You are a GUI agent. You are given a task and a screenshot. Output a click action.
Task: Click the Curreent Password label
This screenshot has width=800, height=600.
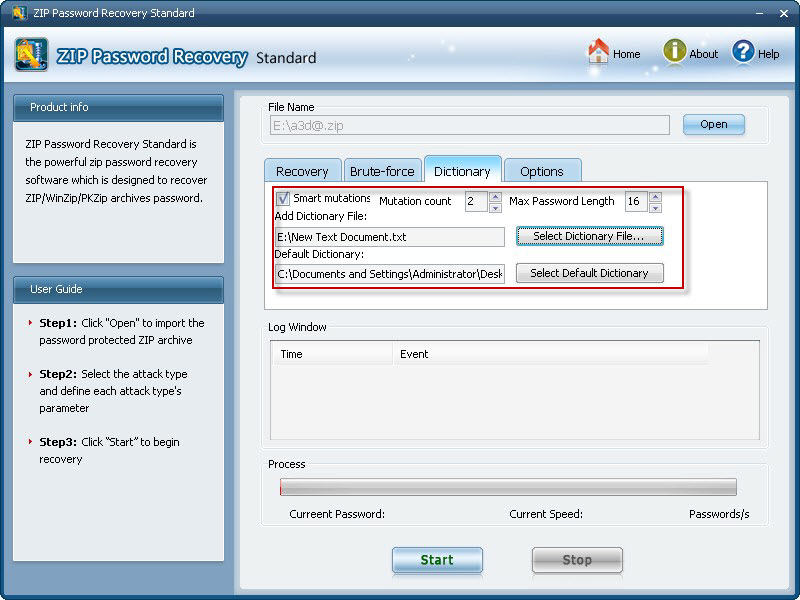click(337, 514)
